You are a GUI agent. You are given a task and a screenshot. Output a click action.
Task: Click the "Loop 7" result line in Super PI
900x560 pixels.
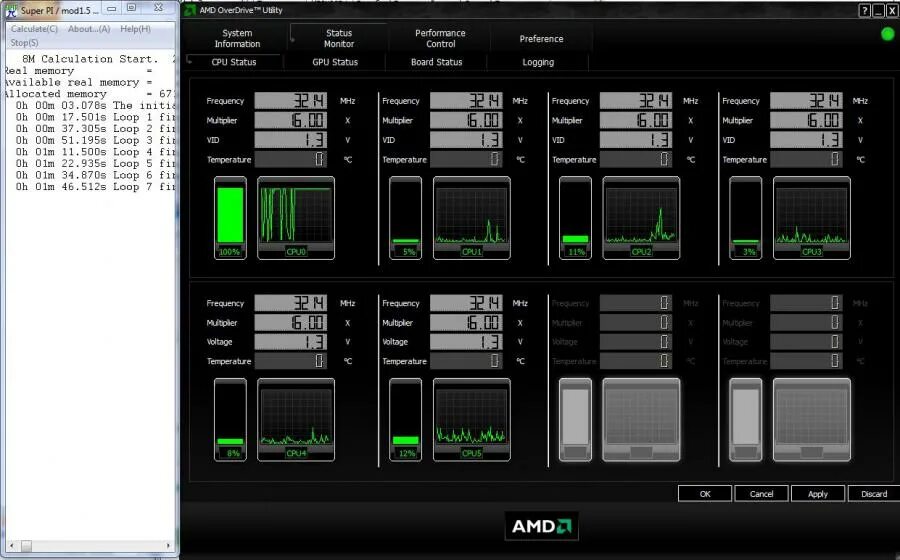coord(96,186)
